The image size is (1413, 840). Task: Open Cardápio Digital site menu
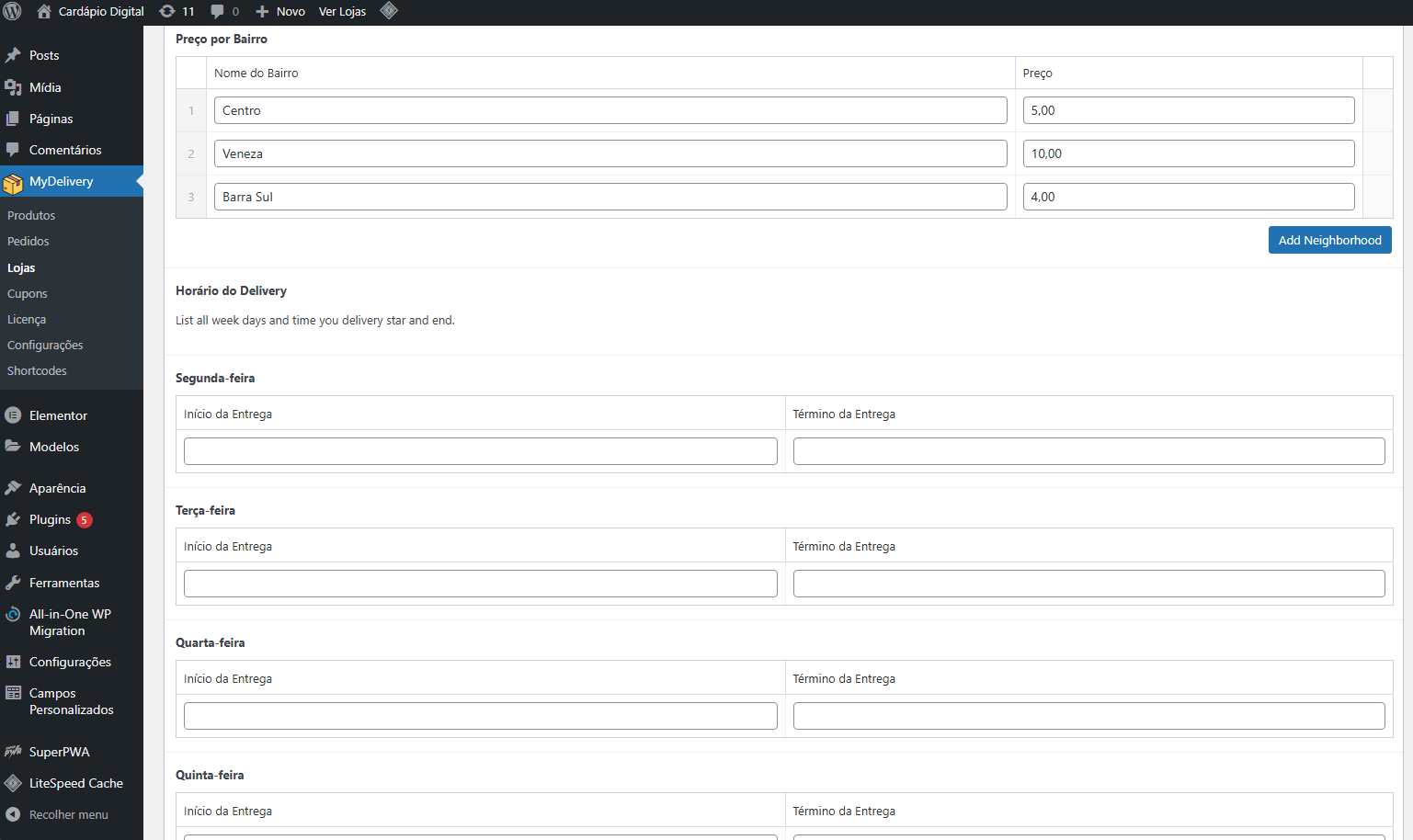91,12
